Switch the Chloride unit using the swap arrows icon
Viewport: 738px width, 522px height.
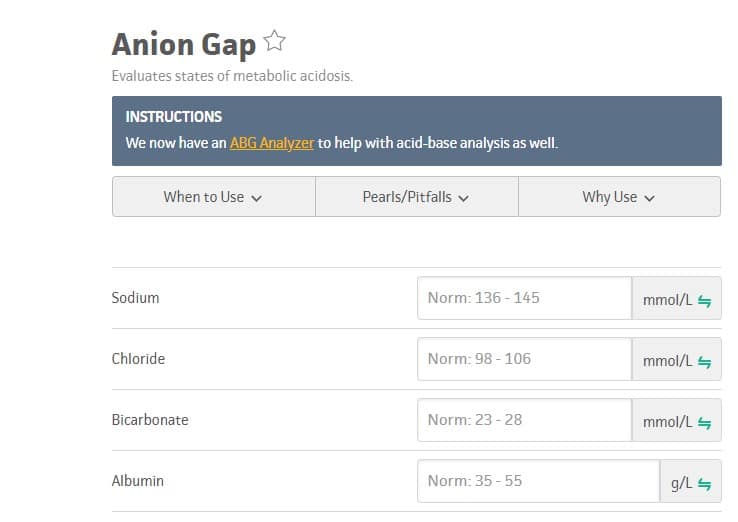704,362
